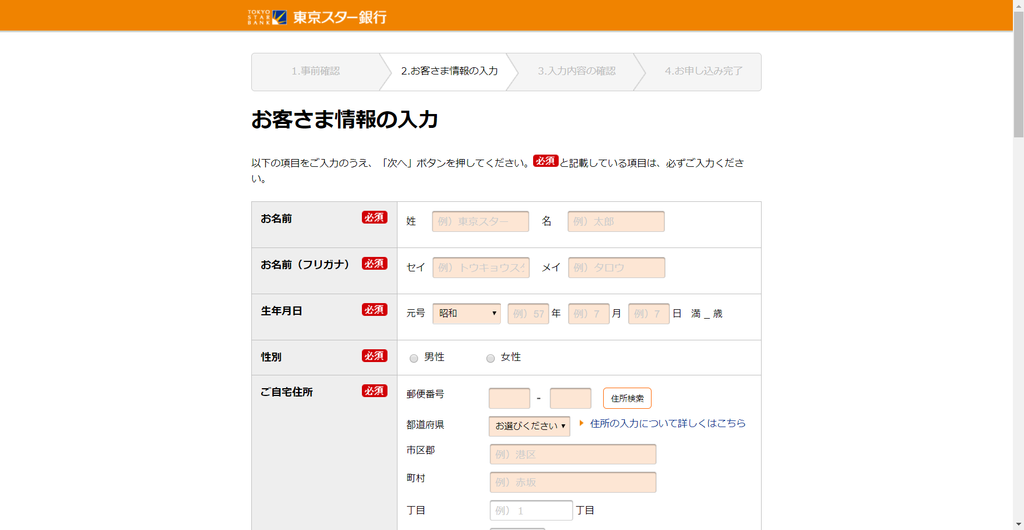
Task: Click the ご自宅住所 label
Action: click(287, 392)
